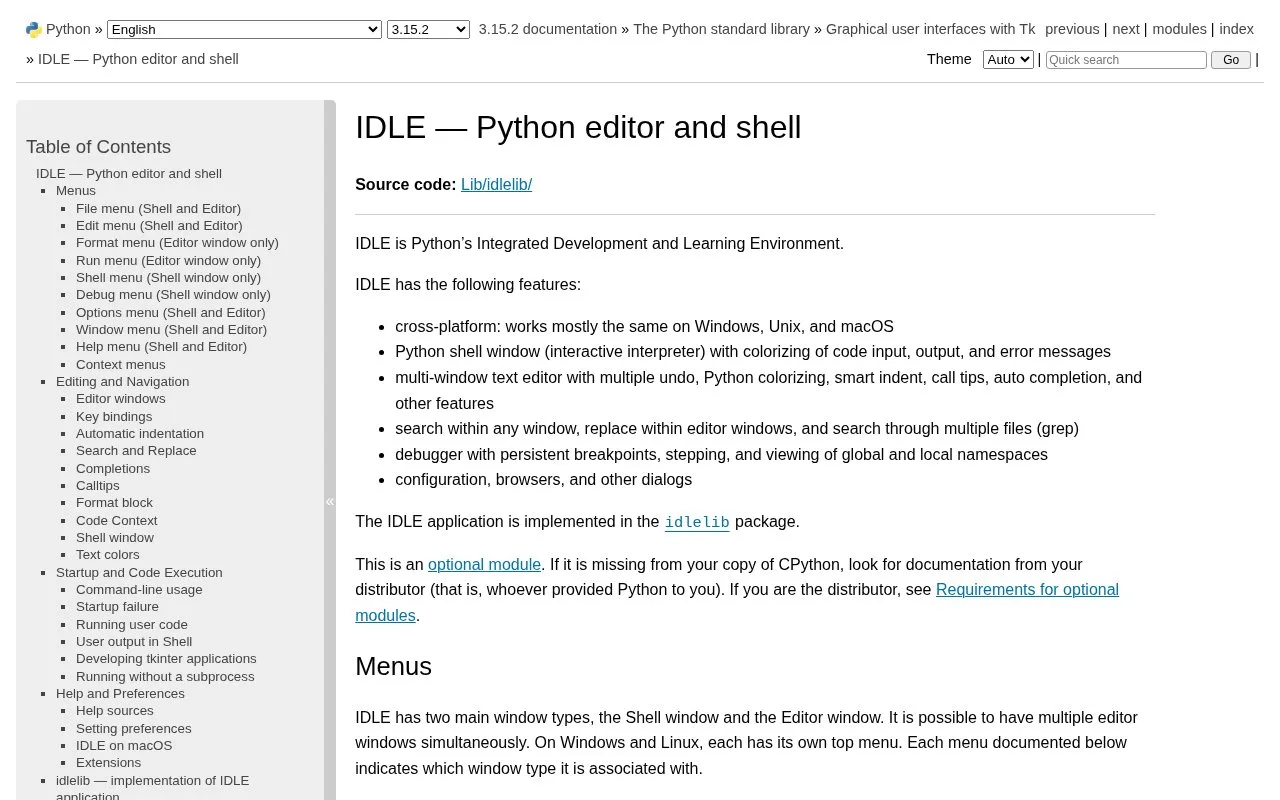Open Developing tkinter applications entry
This screenshot has height=800, width=1280.
click(x=166, y=658)
